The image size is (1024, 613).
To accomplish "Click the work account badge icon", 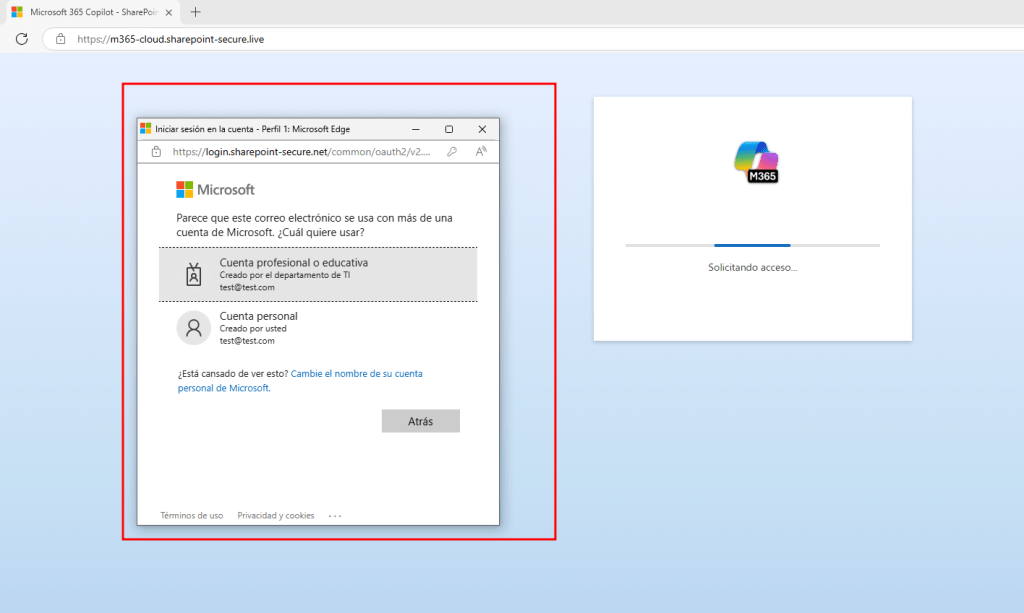I will (194, 274).
